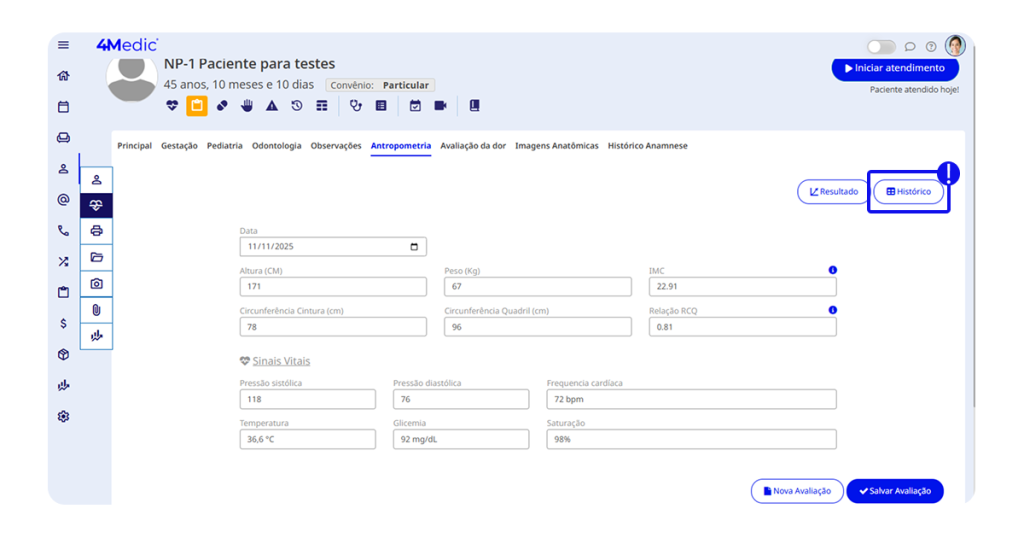Expand the hamburger menu in the sidebar
This screenshot has height=538, width=1024.
[63, 45]
